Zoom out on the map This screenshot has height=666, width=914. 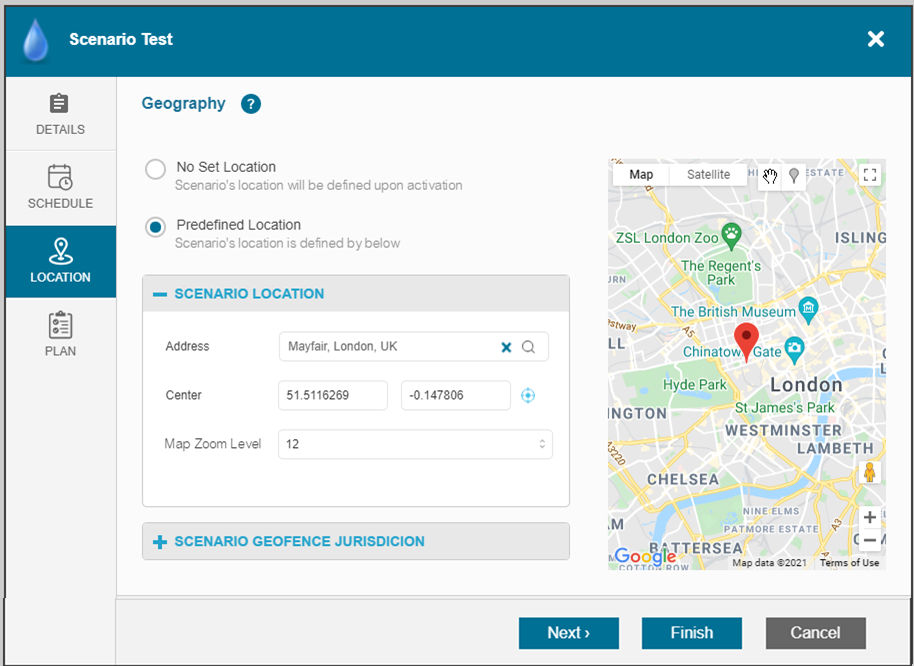click(869, 541)
